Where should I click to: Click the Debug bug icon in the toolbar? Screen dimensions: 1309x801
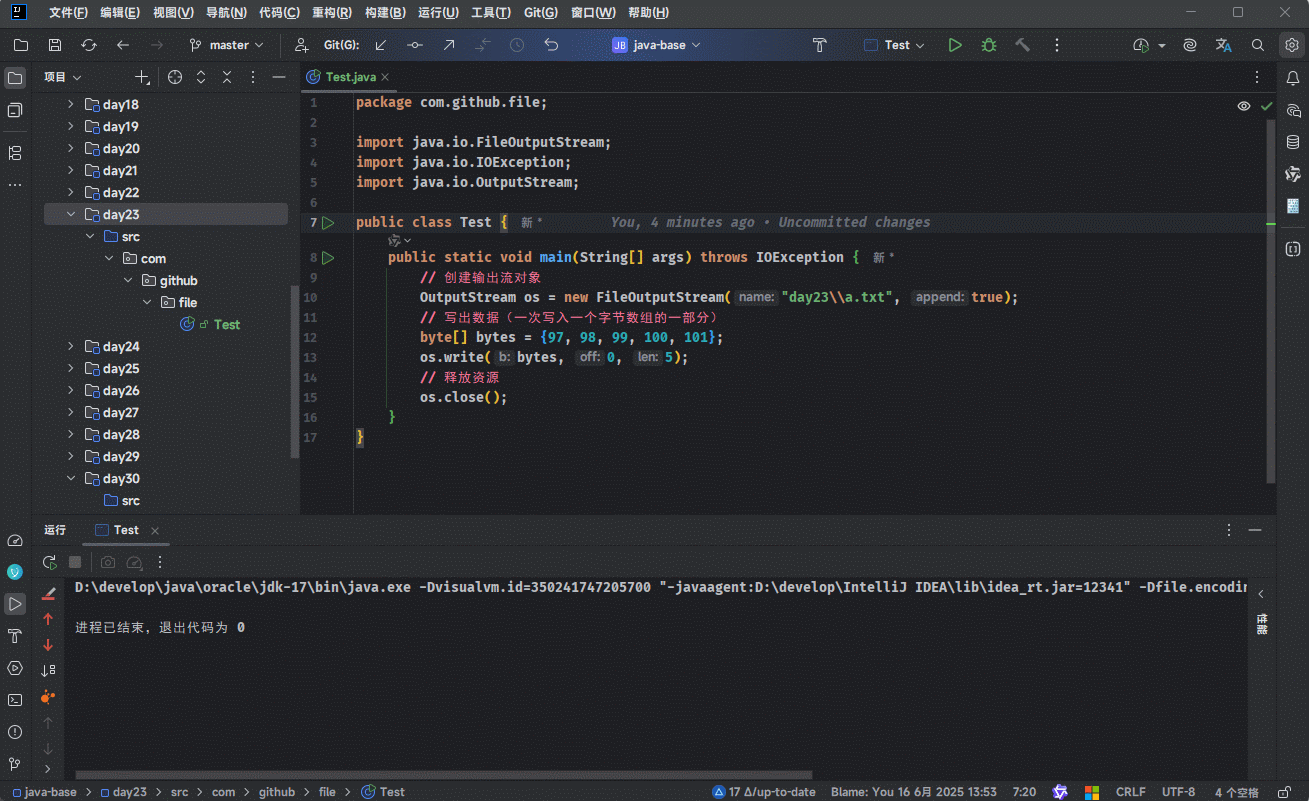tap(988, 45)
